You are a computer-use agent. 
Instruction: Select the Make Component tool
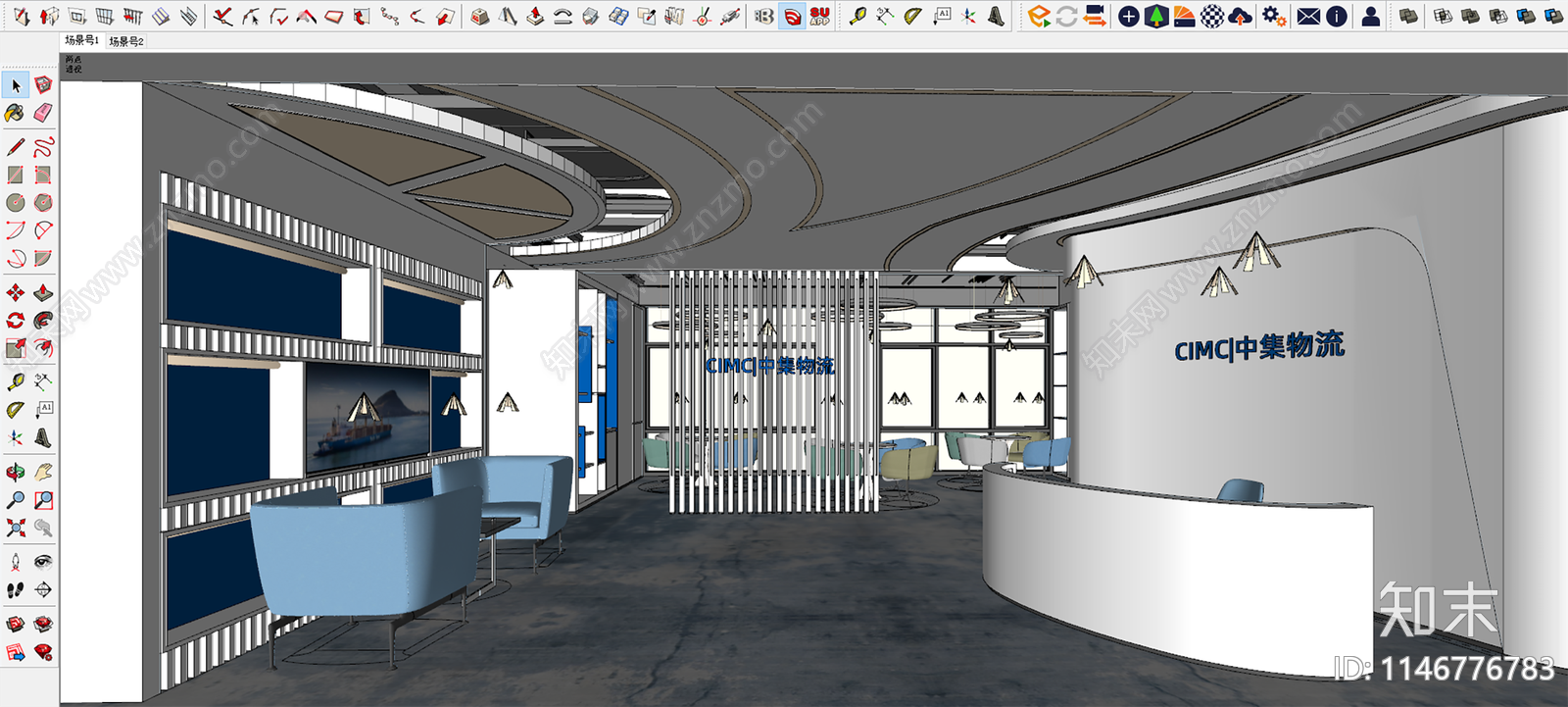[43, 85]
